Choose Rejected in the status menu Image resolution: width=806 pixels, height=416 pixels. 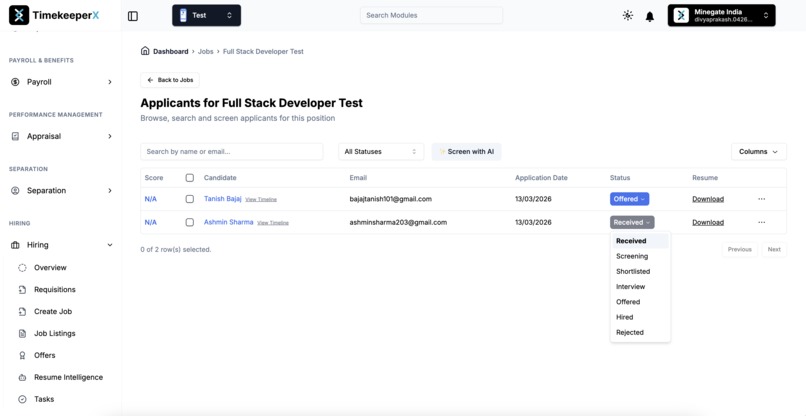[640, 332]
